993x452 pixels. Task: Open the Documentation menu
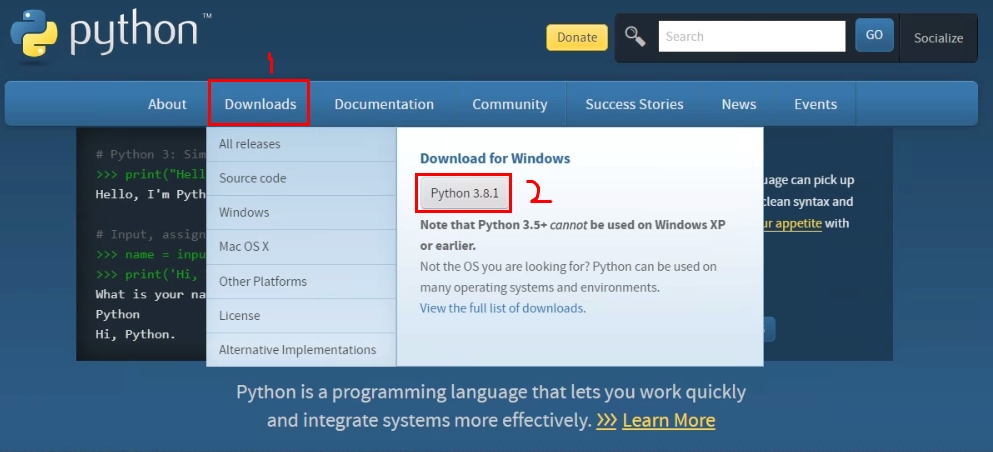[x=384, y=104]
